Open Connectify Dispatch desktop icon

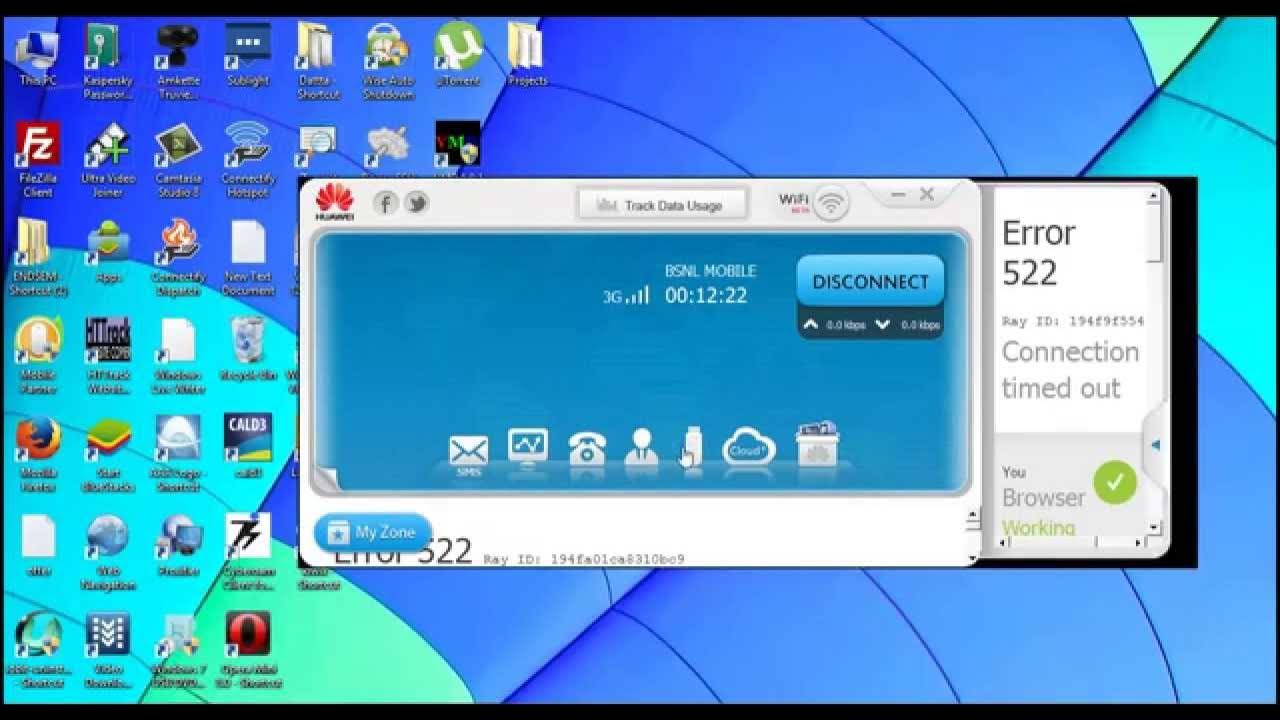pyautogui.click(x=178, y=258)
